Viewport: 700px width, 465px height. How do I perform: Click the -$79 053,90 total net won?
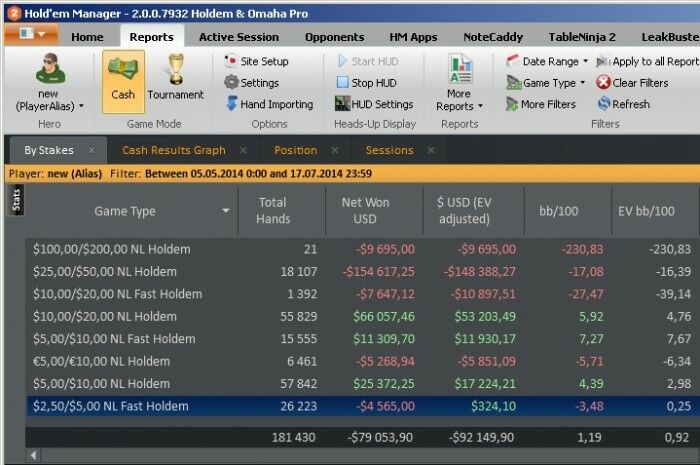click(x=380, y=437)
